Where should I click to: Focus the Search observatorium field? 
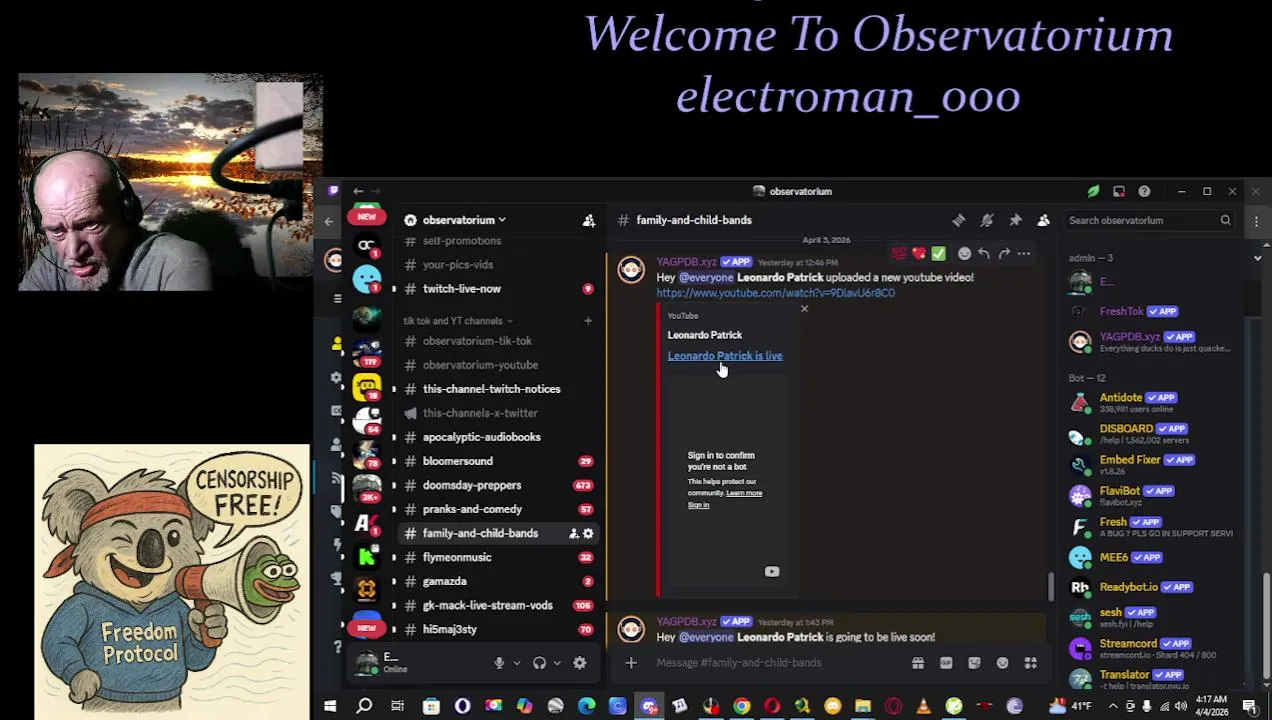1150,220
